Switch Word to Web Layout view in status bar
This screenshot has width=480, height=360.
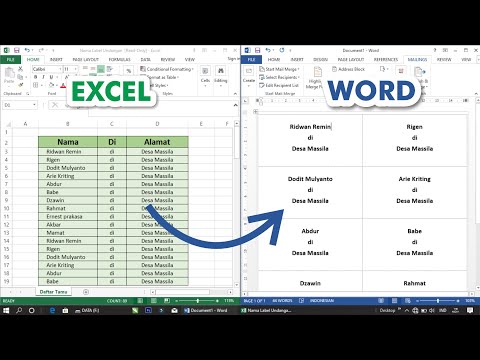407,301
